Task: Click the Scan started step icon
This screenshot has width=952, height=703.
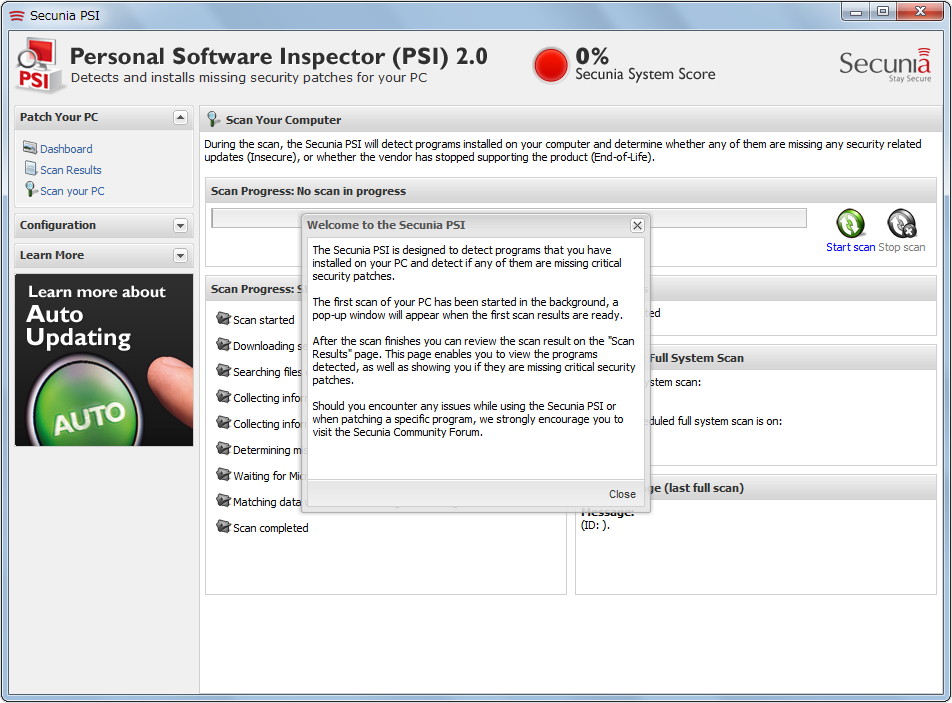Action: tap(223, 318)
